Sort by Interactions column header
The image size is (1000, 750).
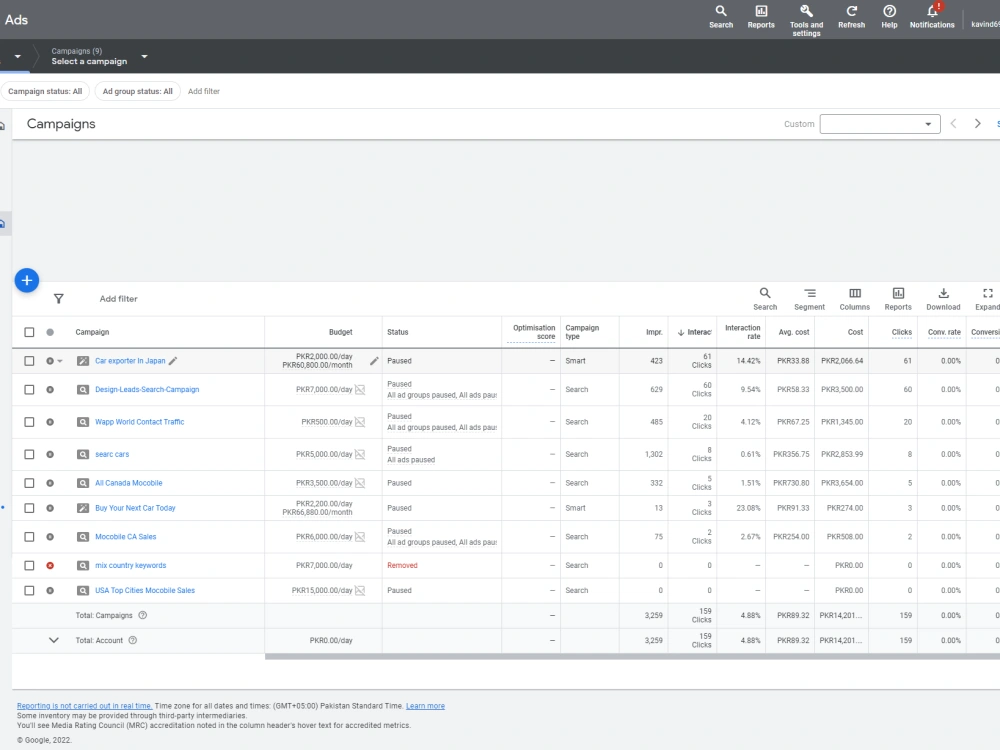[x=694, y=332]
